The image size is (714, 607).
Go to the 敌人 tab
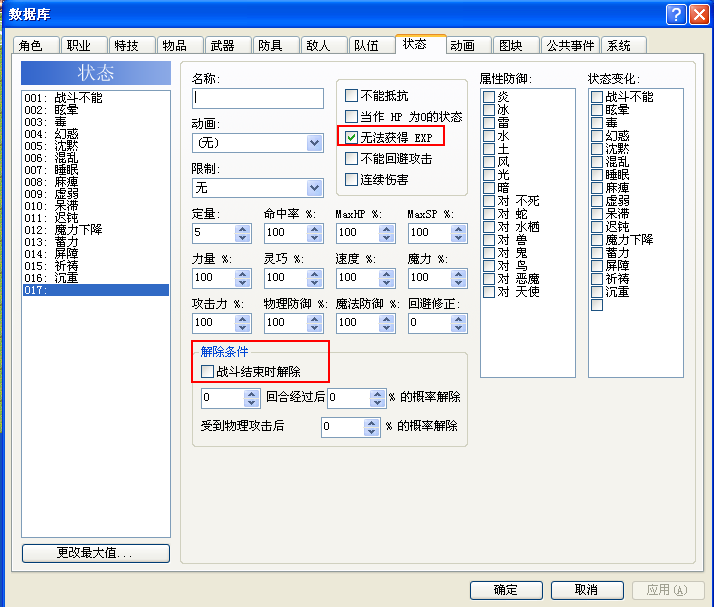[323, 46]
